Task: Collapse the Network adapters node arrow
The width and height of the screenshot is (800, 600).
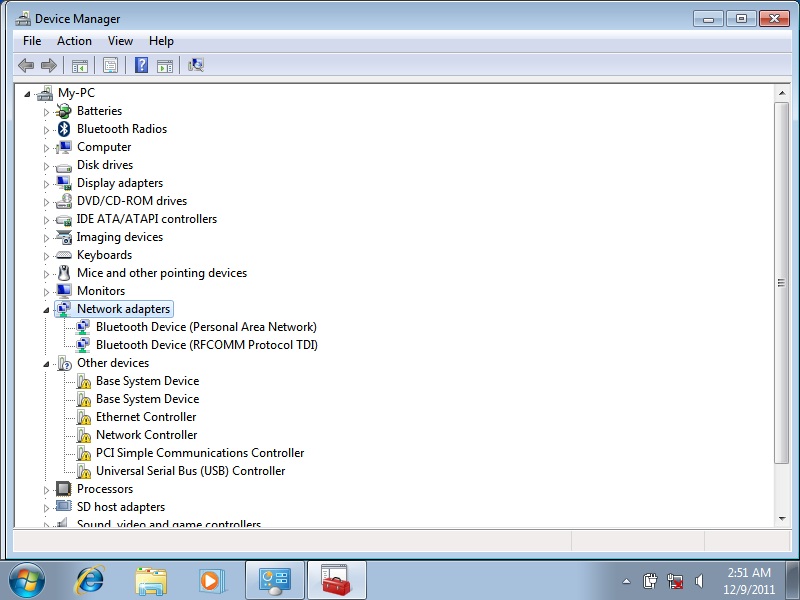Action: click(46, 310)
